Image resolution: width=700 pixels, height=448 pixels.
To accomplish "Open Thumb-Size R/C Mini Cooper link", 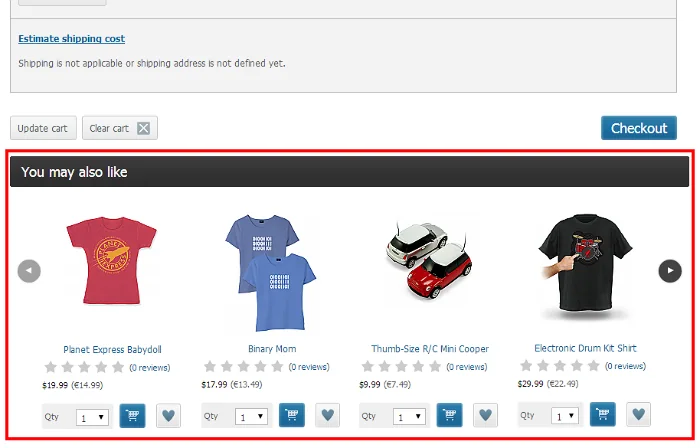I will pos(430,348).
